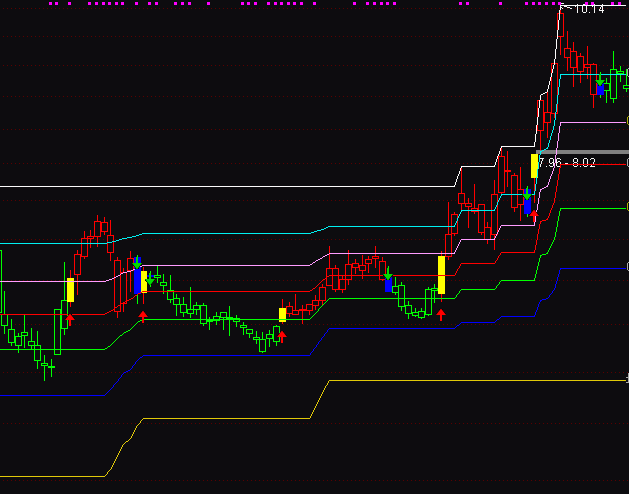Click the tallest yellow signal bar
629x494 pixels.
point(441,275)
